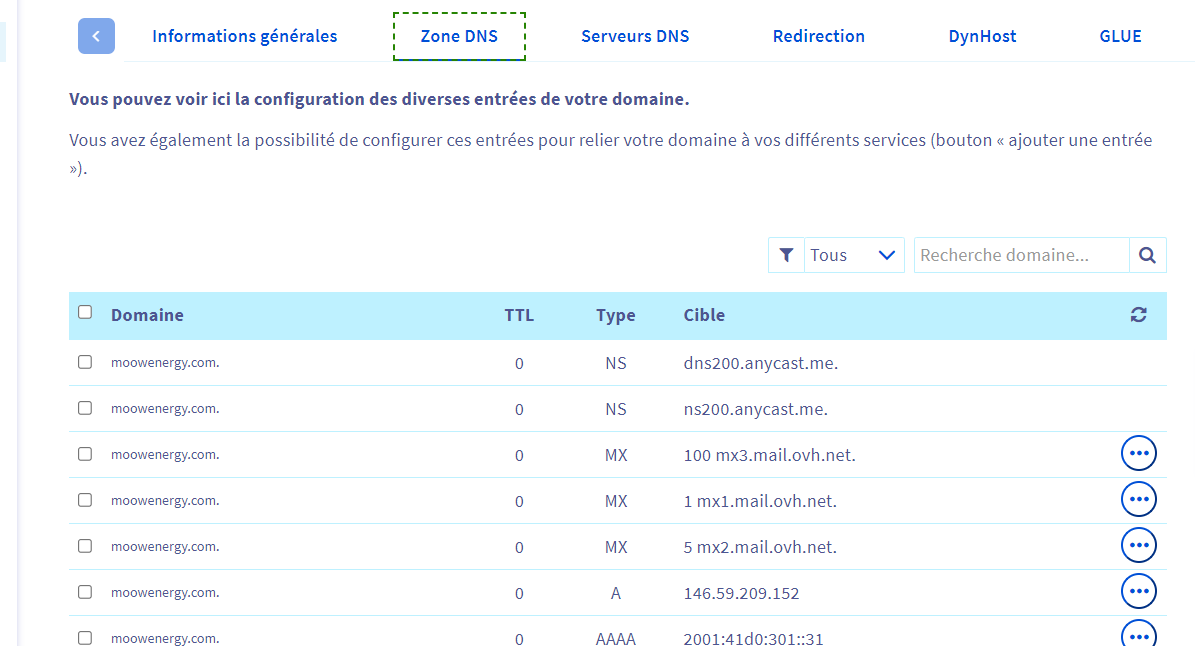
Task: Expand the 'Tous' record type dropdown
Action: click(852, 255)
